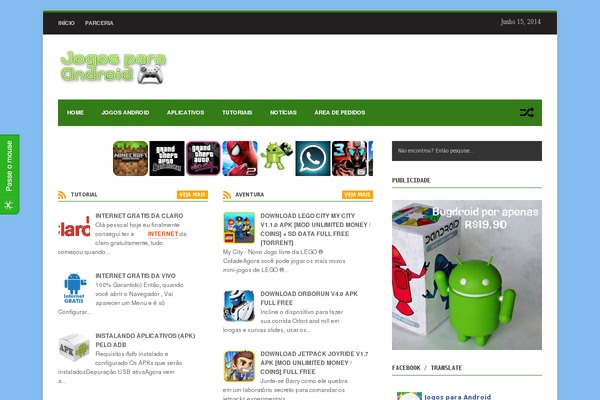Screen dimensions: 600x400
Task: Open the Aplicativos menu item
Action: pyautogui.click(x=186, y=113)
